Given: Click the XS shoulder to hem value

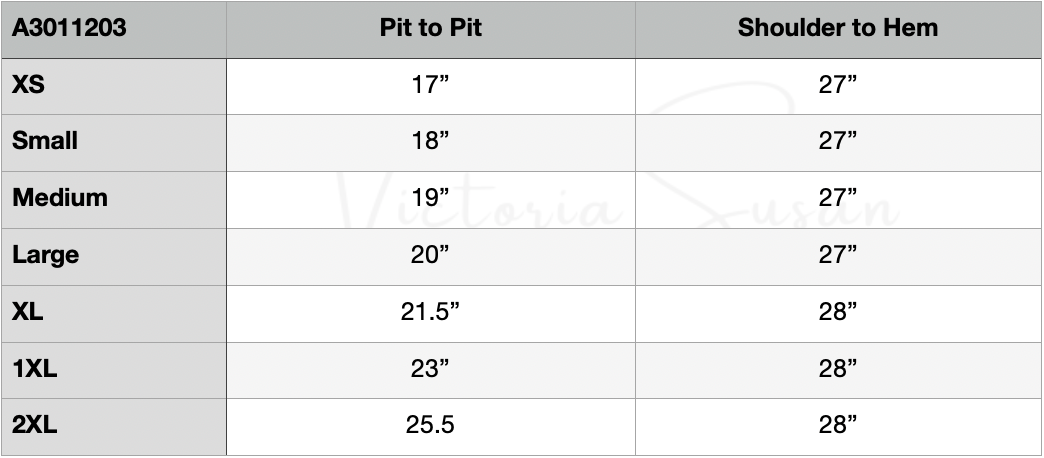Looking at the screenshot, I should point(838,85).
